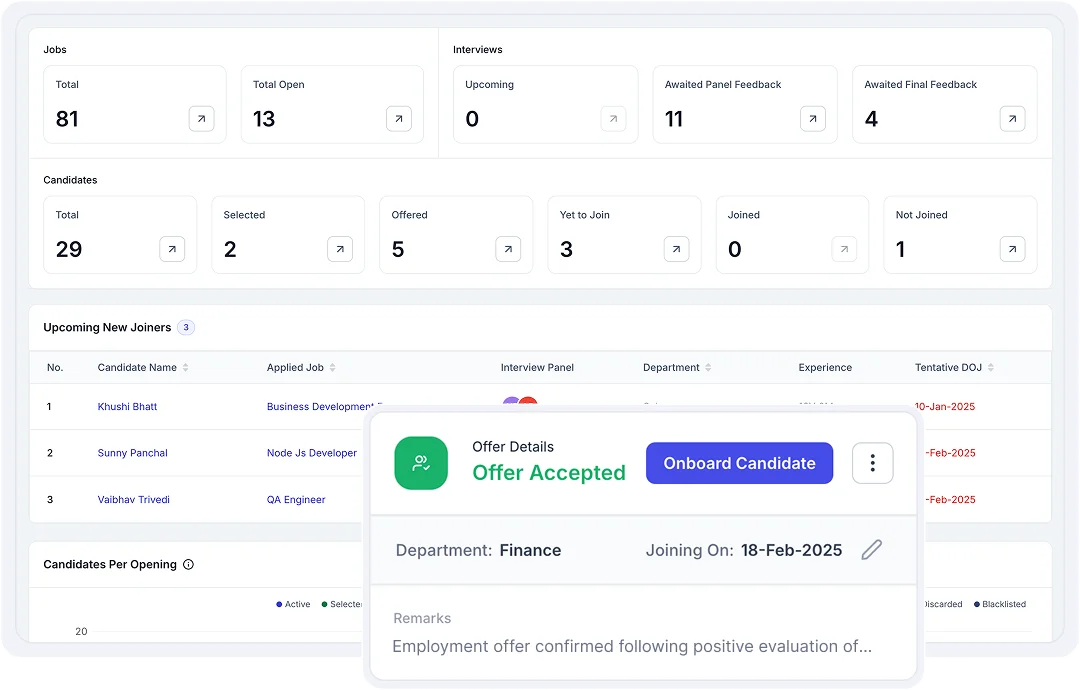1080x690 pixels.
Task: Sort by Candidate Name column
Action: click(185, 368)
